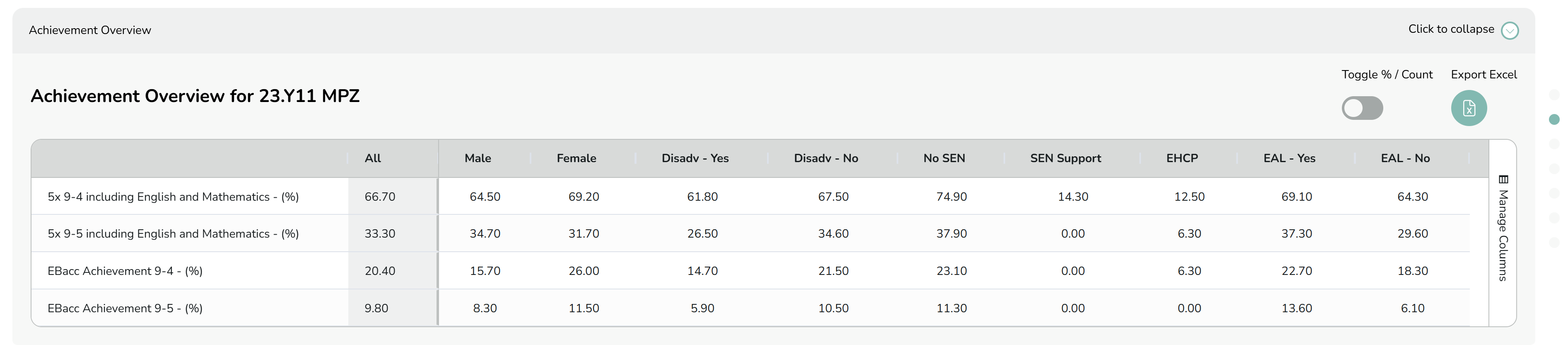Sort by the All column header
The height and width of the screenshot is (345, 1568).
(372, 158)
